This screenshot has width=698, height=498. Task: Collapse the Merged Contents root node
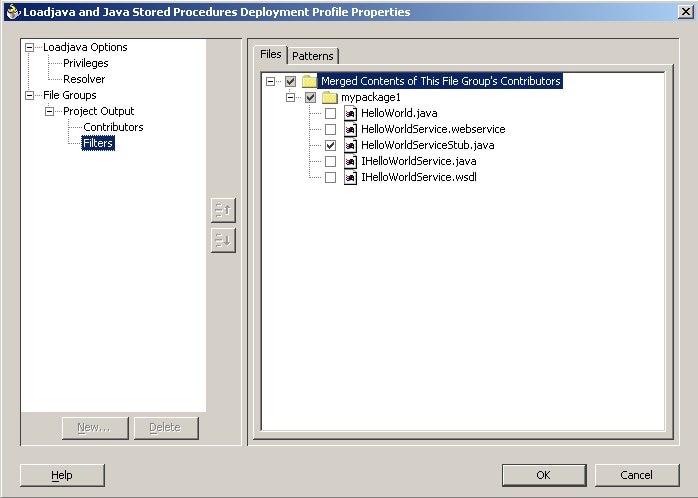click(x=270, y=81)
